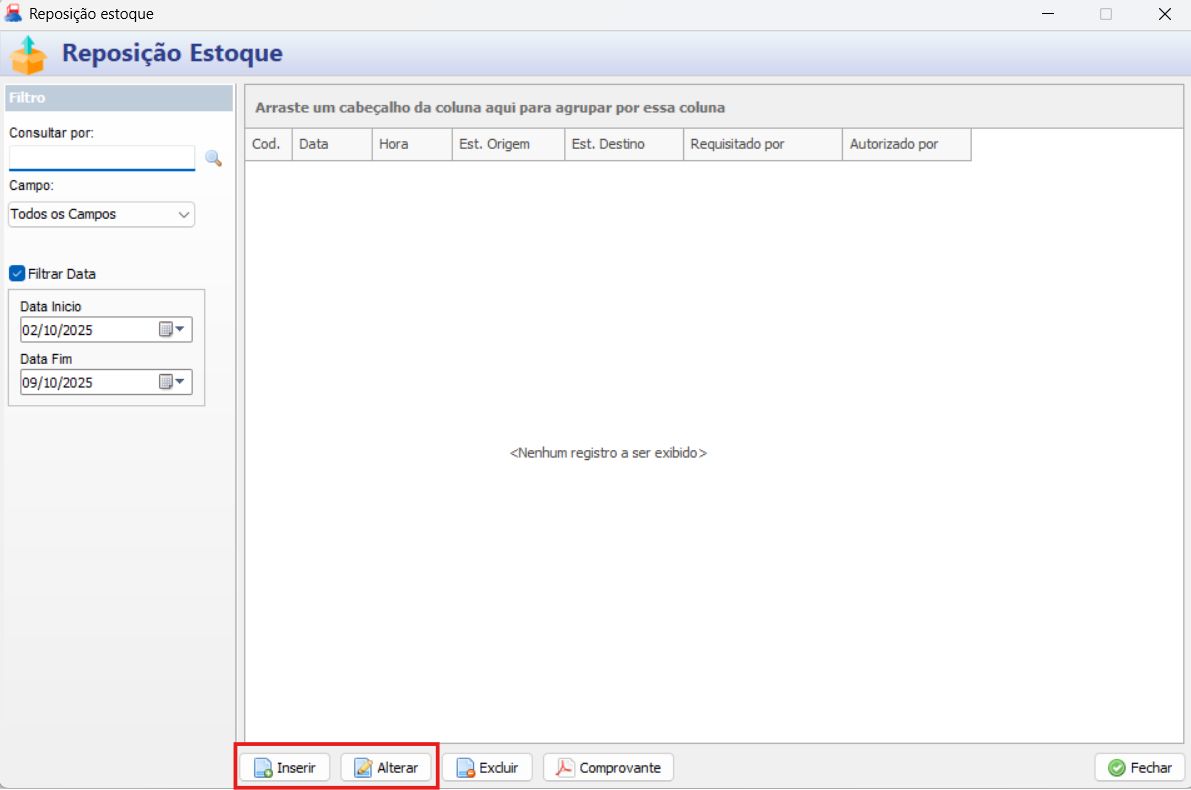1191x790 pixels.
Task: Sort by the Data column header
Action: (331, 144)
